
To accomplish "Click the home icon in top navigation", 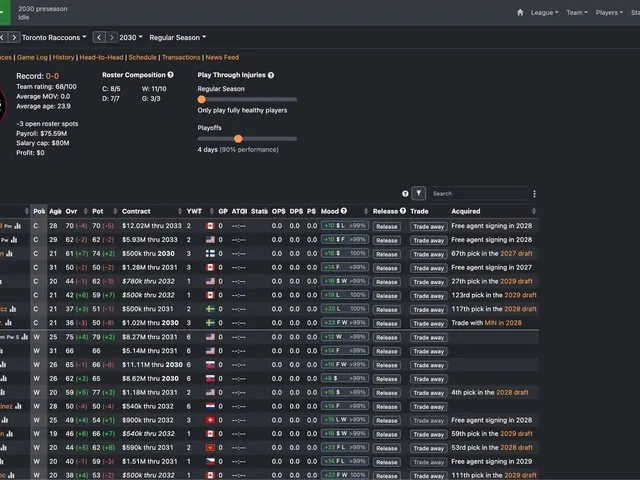I will click(x=520, y=13).
